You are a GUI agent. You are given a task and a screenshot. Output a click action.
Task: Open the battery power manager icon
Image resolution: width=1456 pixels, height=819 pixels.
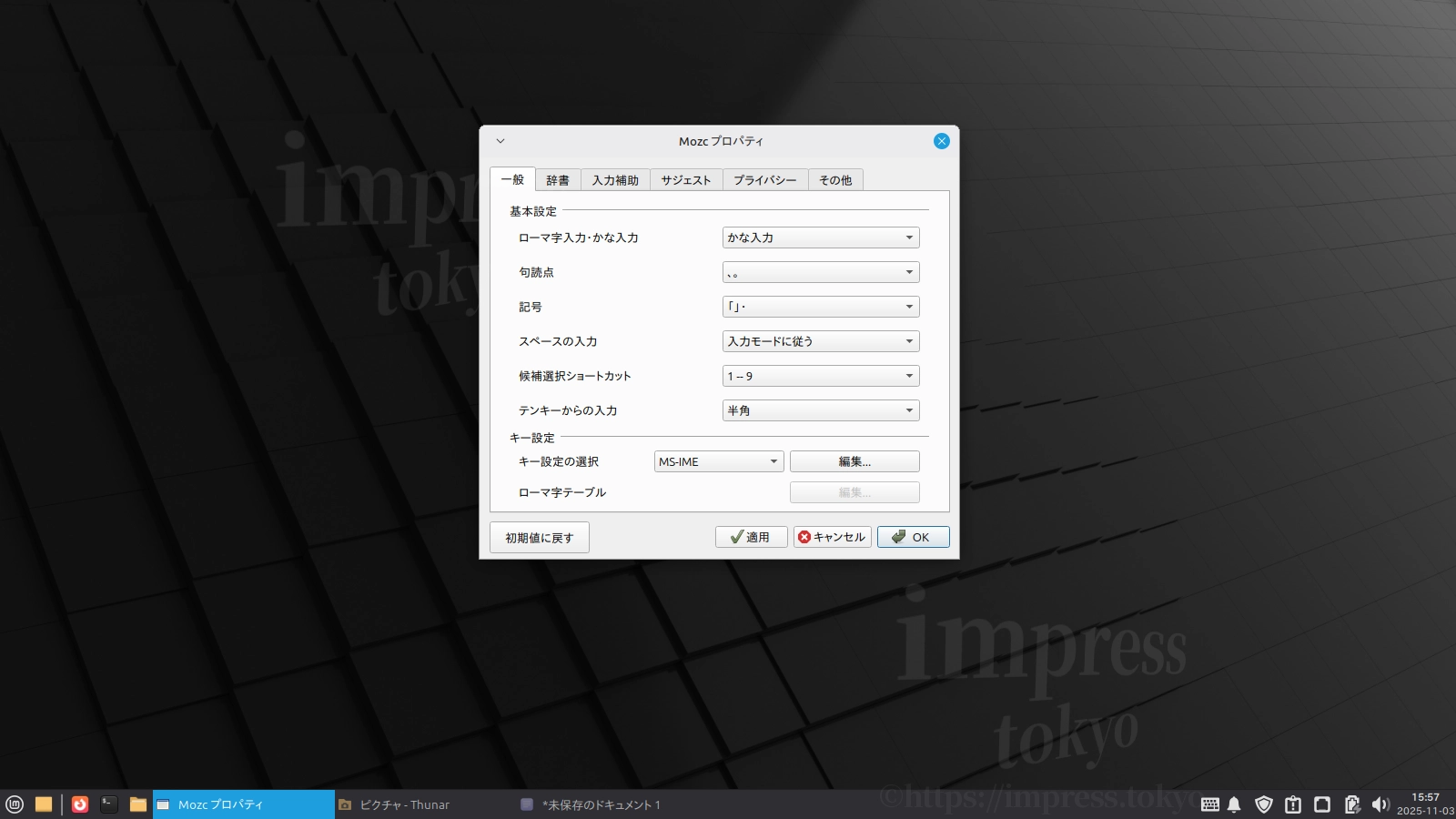[x=1352, y=804]
